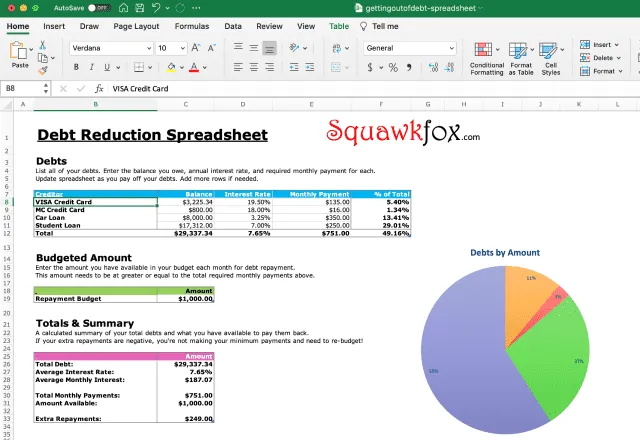This screenshot has height=440, width=640.
Task: Apply percent style to cell
Action: point(393,68)
